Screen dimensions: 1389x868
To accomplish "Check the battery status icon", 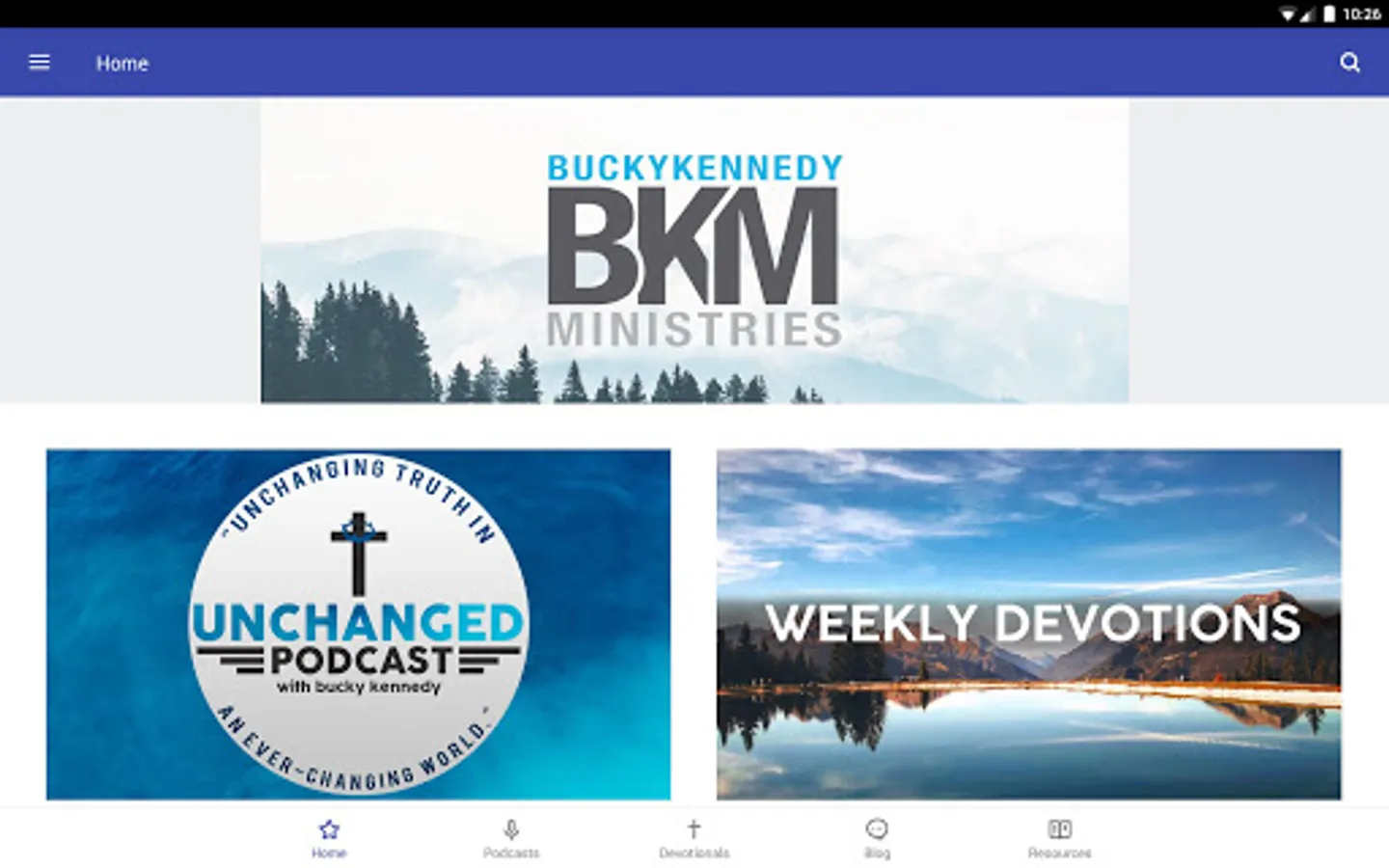I will [x=1328, y=14].
